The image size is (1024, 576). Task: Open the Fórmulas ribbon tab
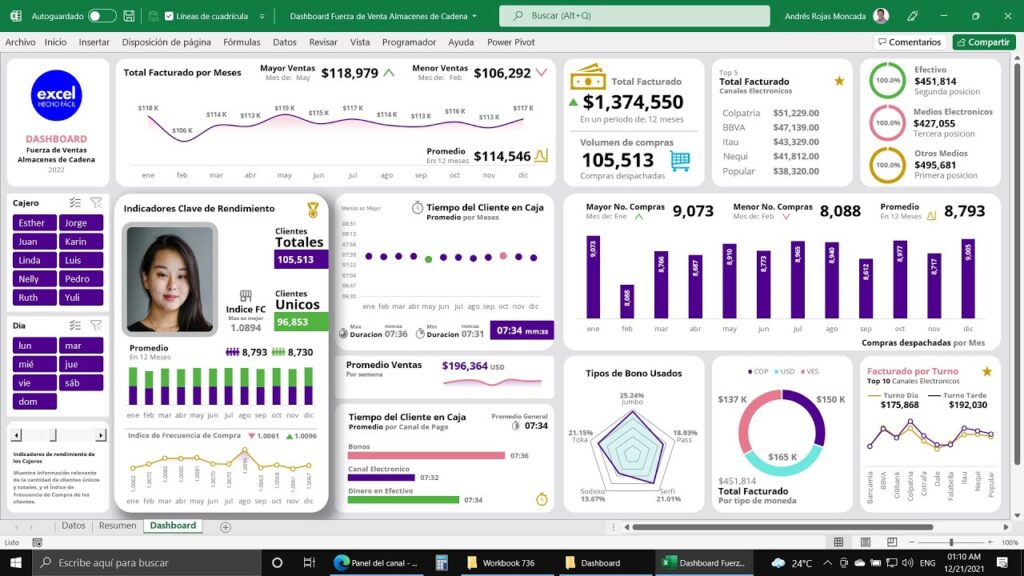241,42
